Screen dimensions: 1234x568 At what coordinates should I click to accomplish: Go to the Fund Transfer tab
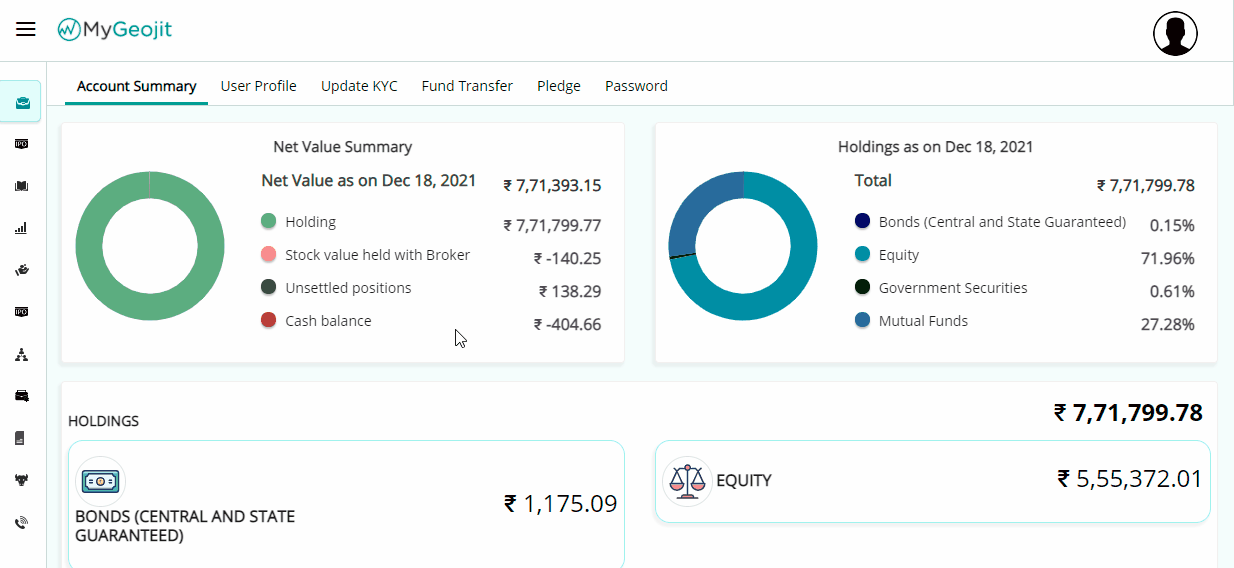coord(467,86)
